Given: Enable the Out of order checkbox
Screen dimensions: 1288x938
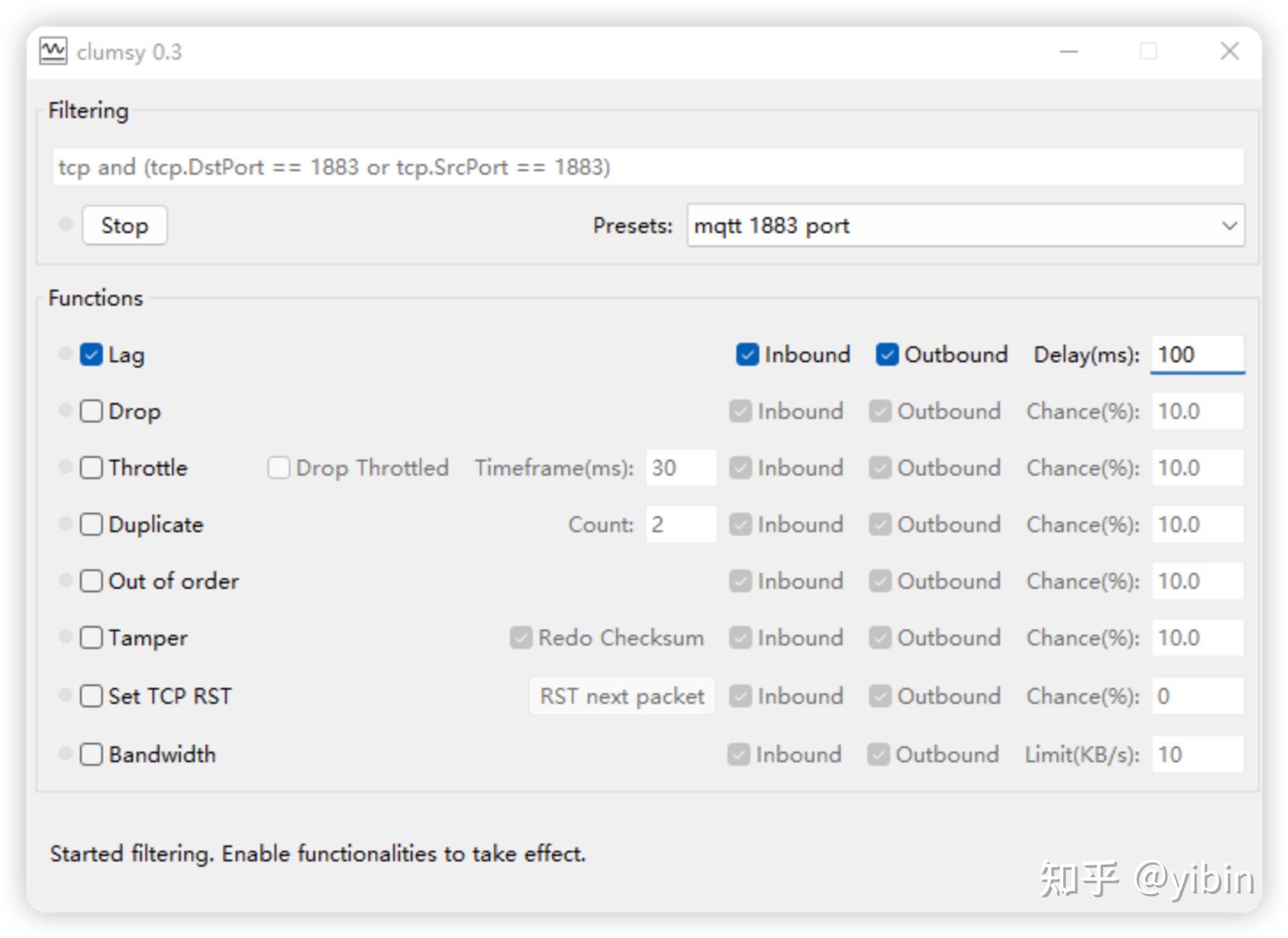Looking at the screenshot, I should click(91, 581).
